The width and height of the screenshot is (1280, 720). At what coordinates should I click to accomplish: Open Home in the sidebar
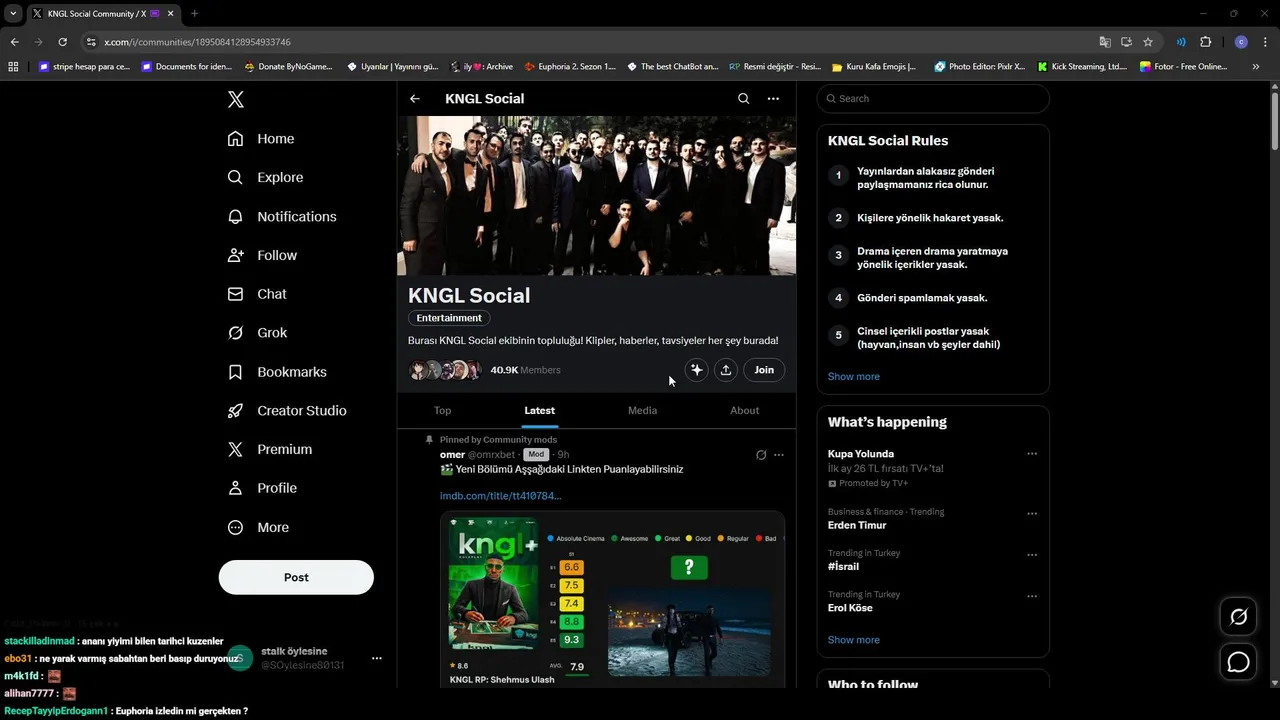tap(261, 139)
